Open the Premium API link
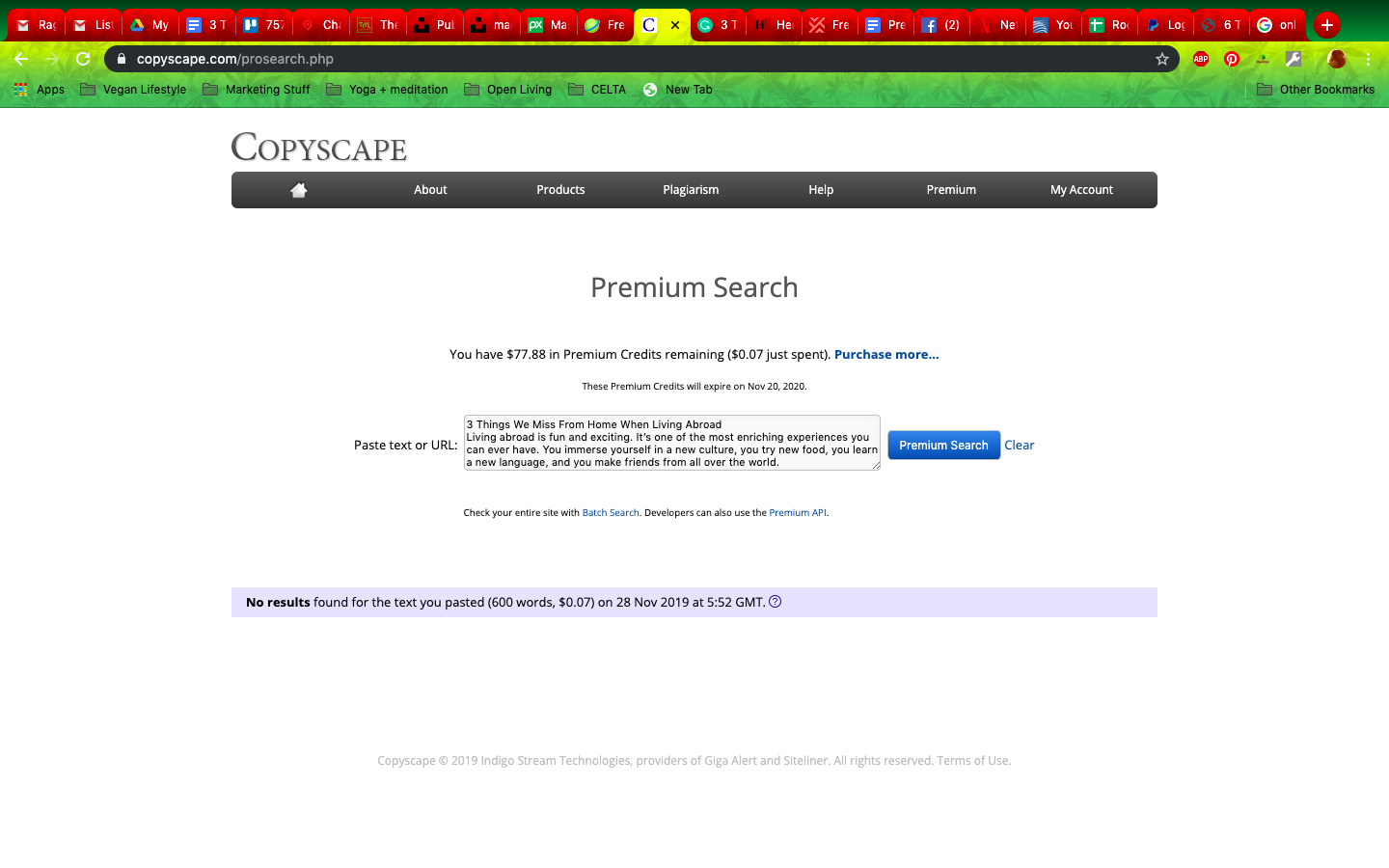The image size is (1389, 868). (x=798, y=513)
